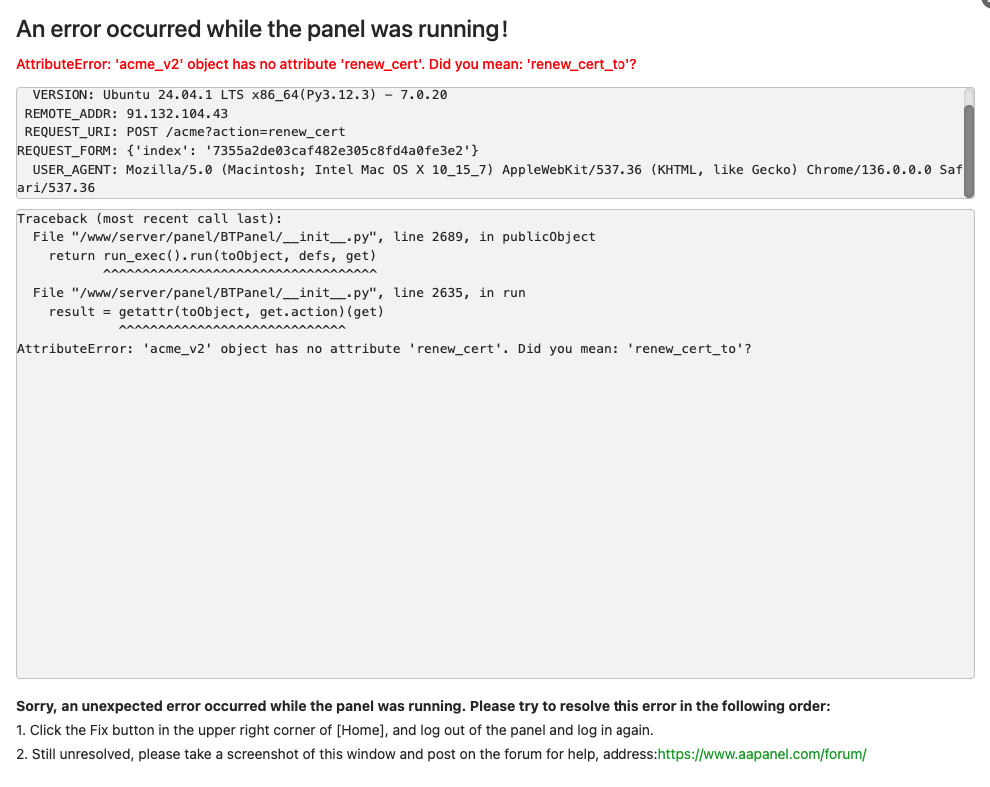Close the error dialog with the corner icon

984,3
